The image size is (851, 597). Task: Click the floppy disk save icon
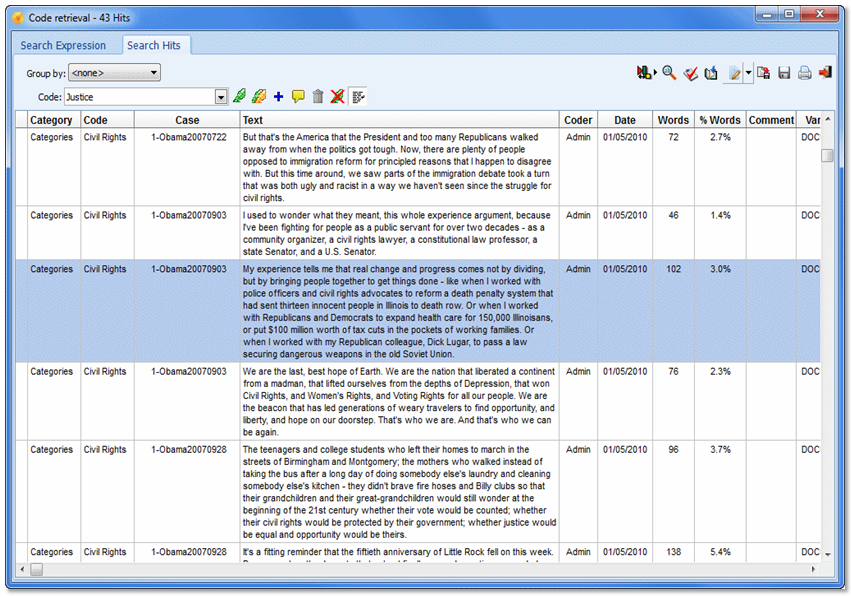(x=785, y=73)
